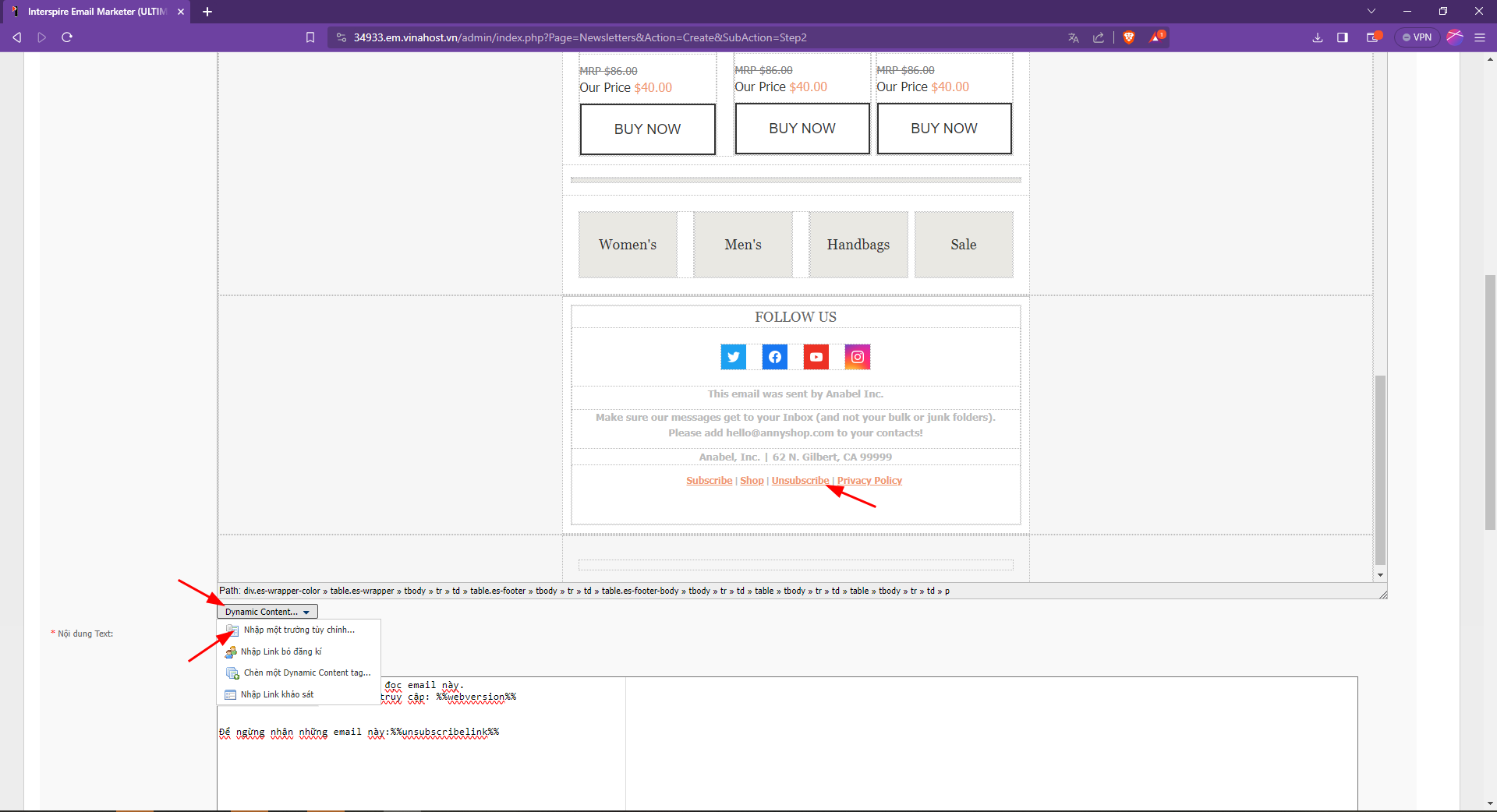Reload the page with refresh icon
Image resolution: width=1497 pixels, height=812 pixels.
pos(67,37)
